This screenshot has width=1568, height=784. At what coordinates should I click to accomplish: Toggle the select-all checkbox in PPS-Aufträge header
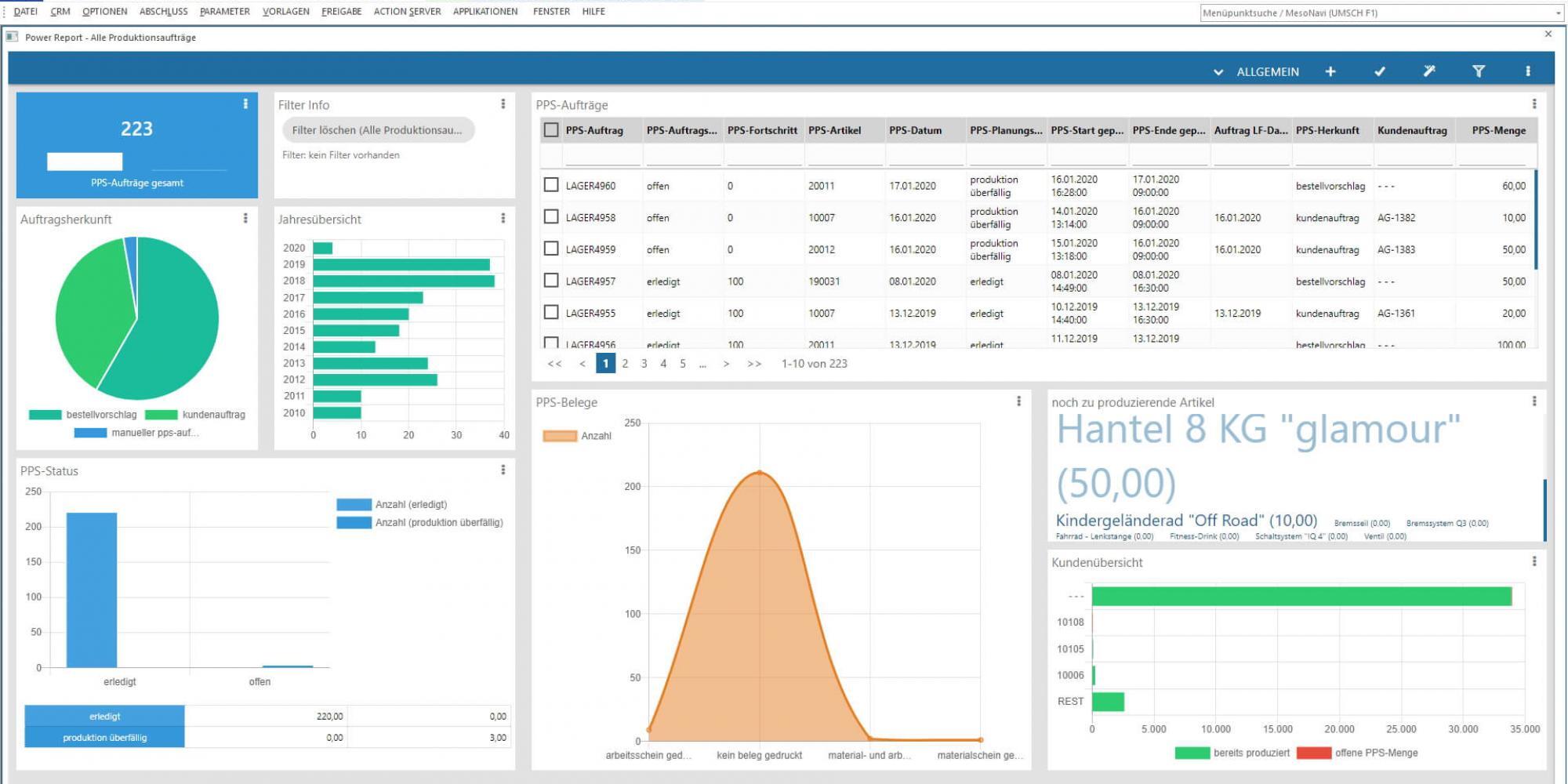coord(551,130)
